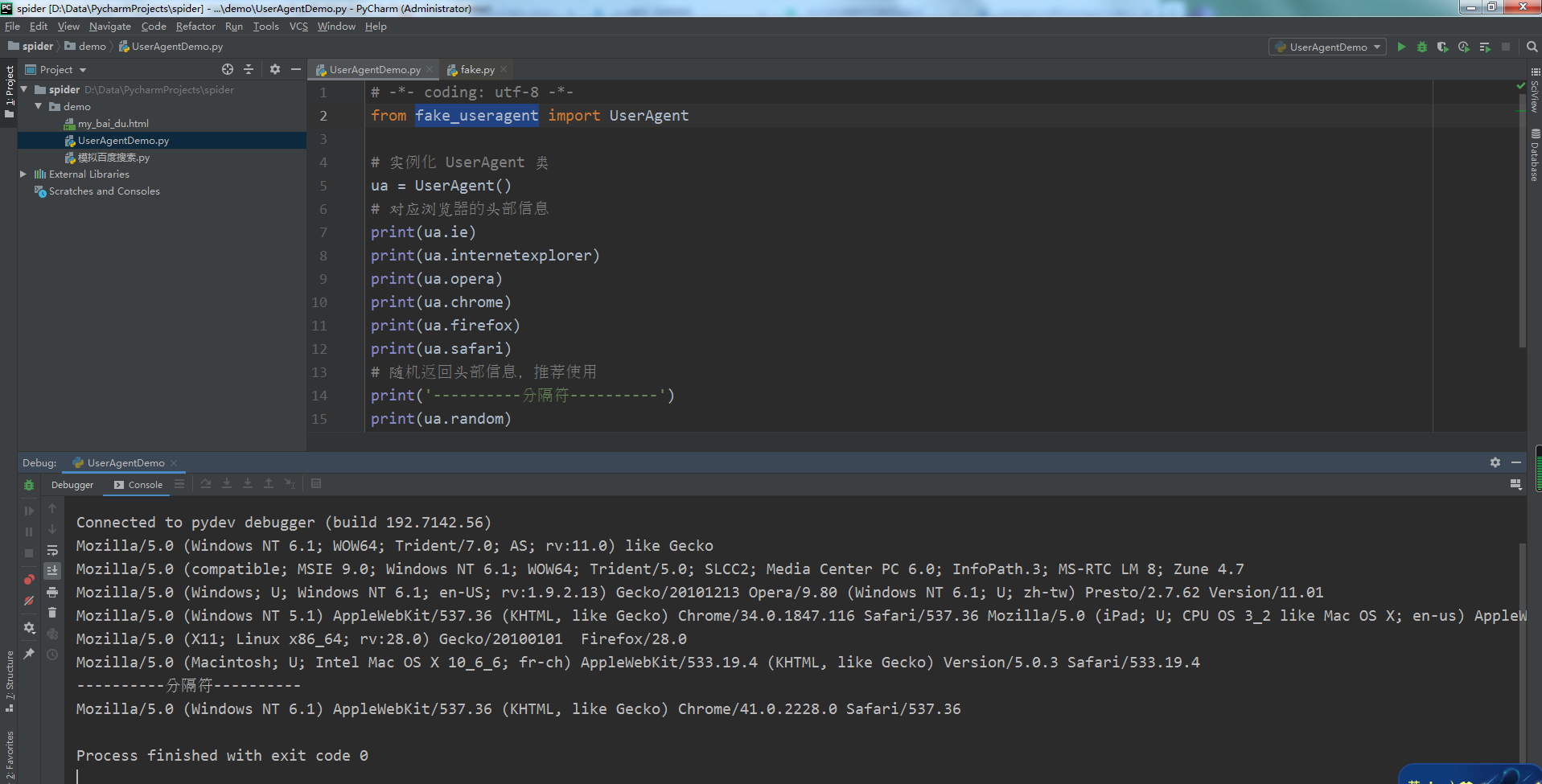Switch to the Debugger tab
Viewport: 1542px width, 784px height.
pos(72,485)
